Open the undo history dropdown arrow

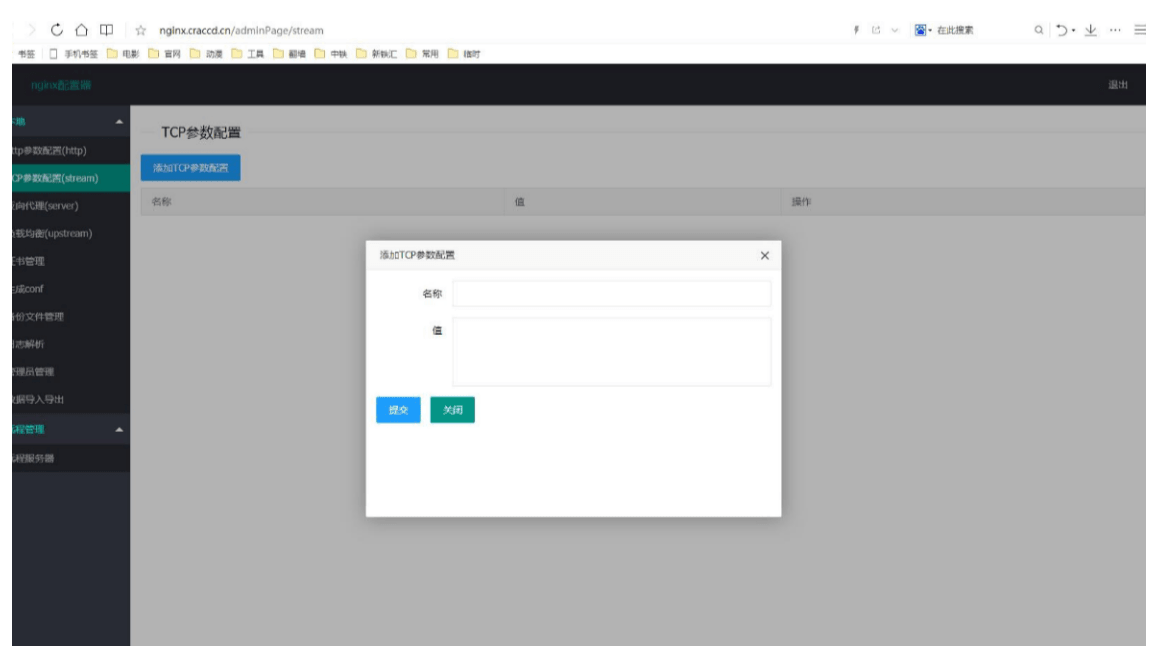[1073, 31]
